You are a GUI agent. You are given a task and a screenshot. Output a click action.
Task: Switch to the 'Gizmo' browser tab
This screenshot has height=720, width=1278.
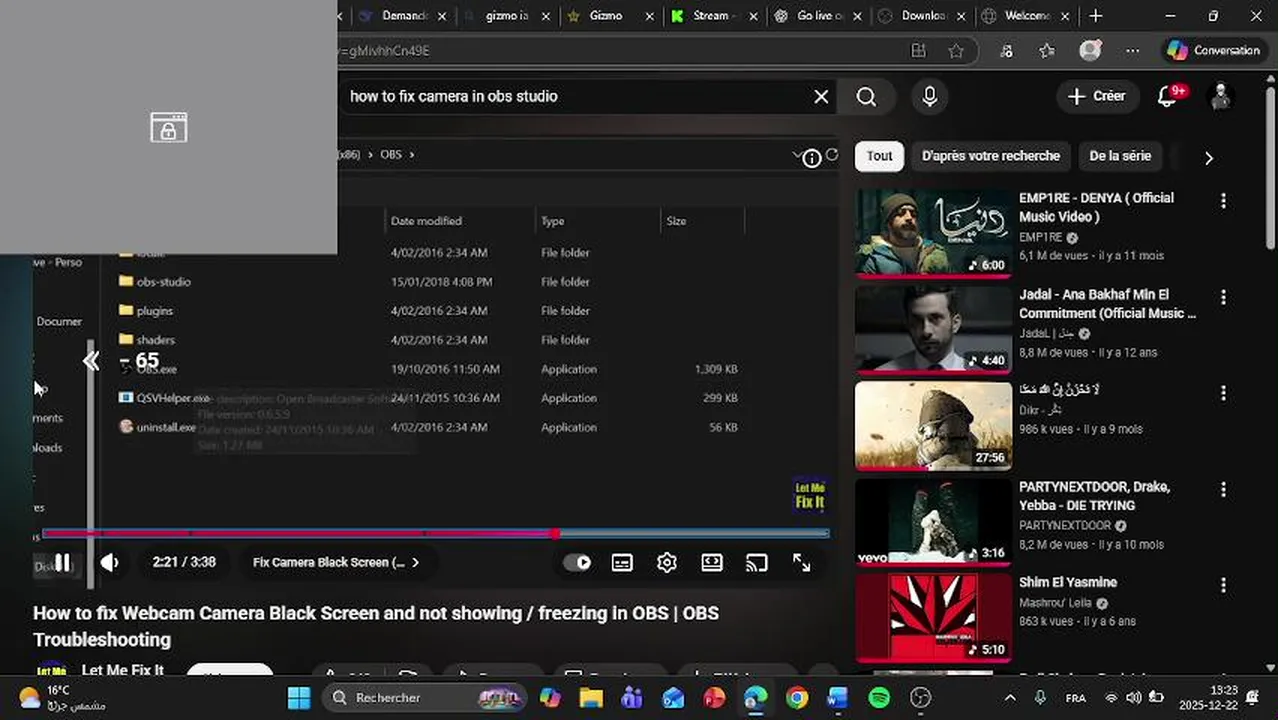[x=606, y=16]
